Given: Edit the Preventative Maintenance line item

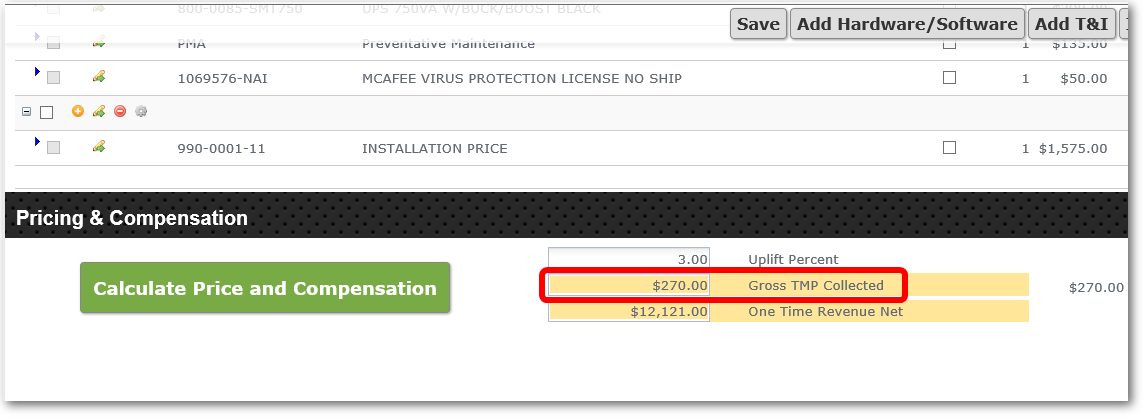Looking at the screenshot, I should [99, 42].
